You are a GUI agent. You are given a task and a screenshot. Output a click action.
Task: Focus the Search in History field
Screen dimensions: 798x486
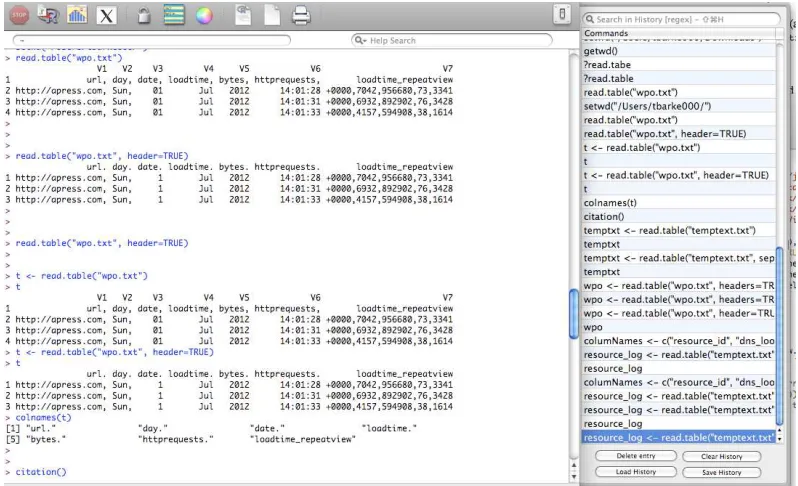click(x=681, y=19)
